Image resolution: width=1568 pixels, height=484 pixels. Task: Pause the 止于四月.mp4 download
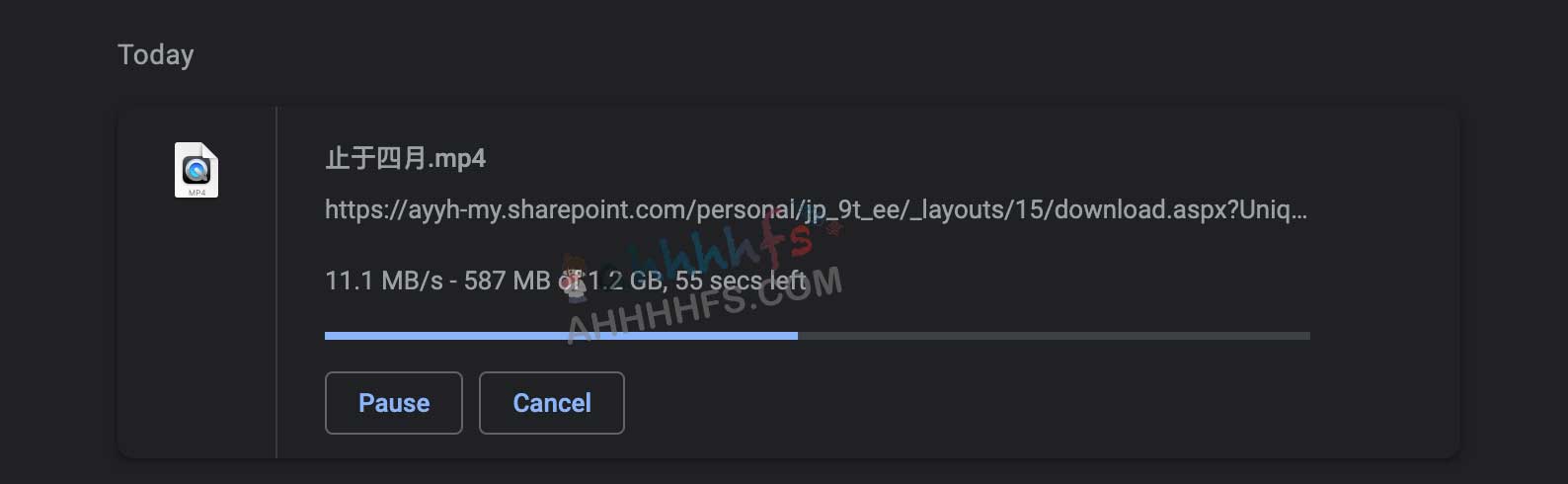(394, 403)
